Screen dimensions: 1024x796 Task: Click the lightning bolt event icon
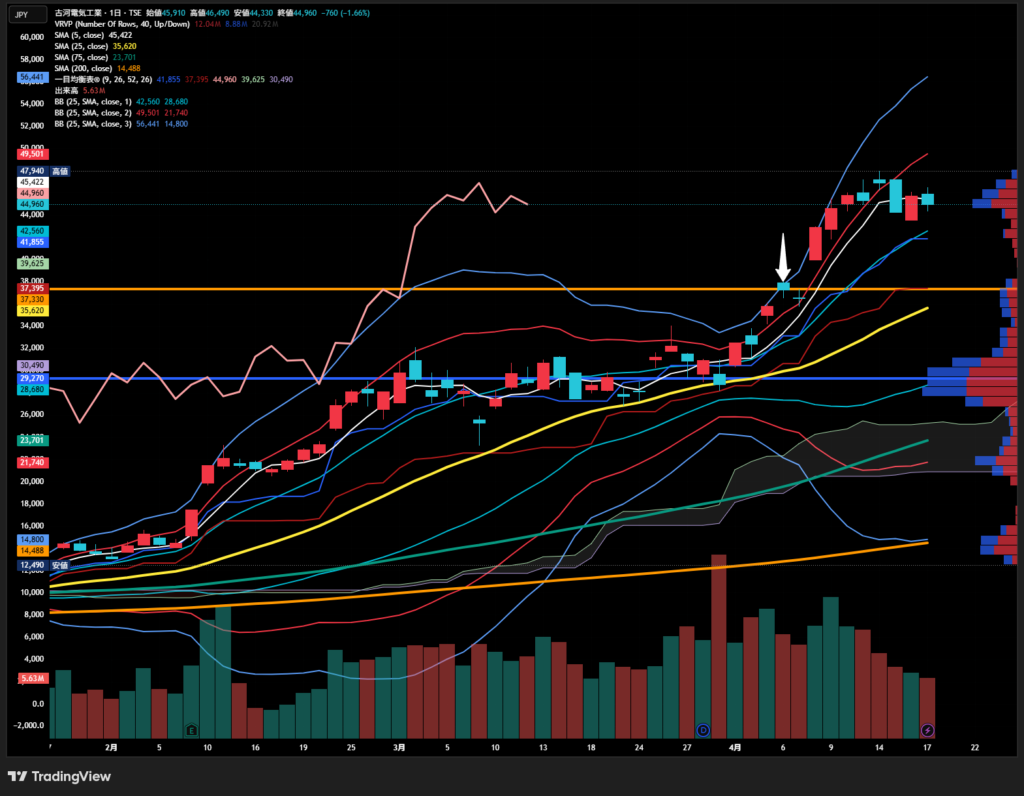click(x=927, y=730)
